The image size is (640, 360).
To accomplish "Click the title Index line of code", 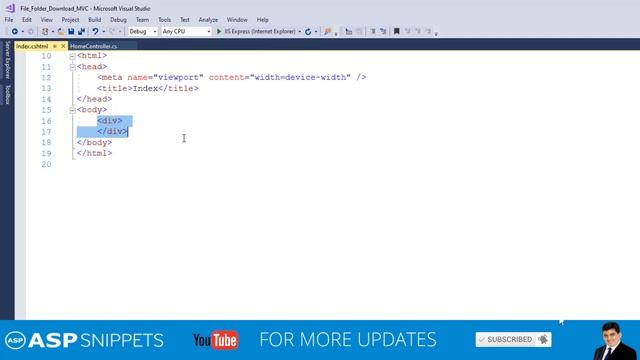I will (148, 89).
